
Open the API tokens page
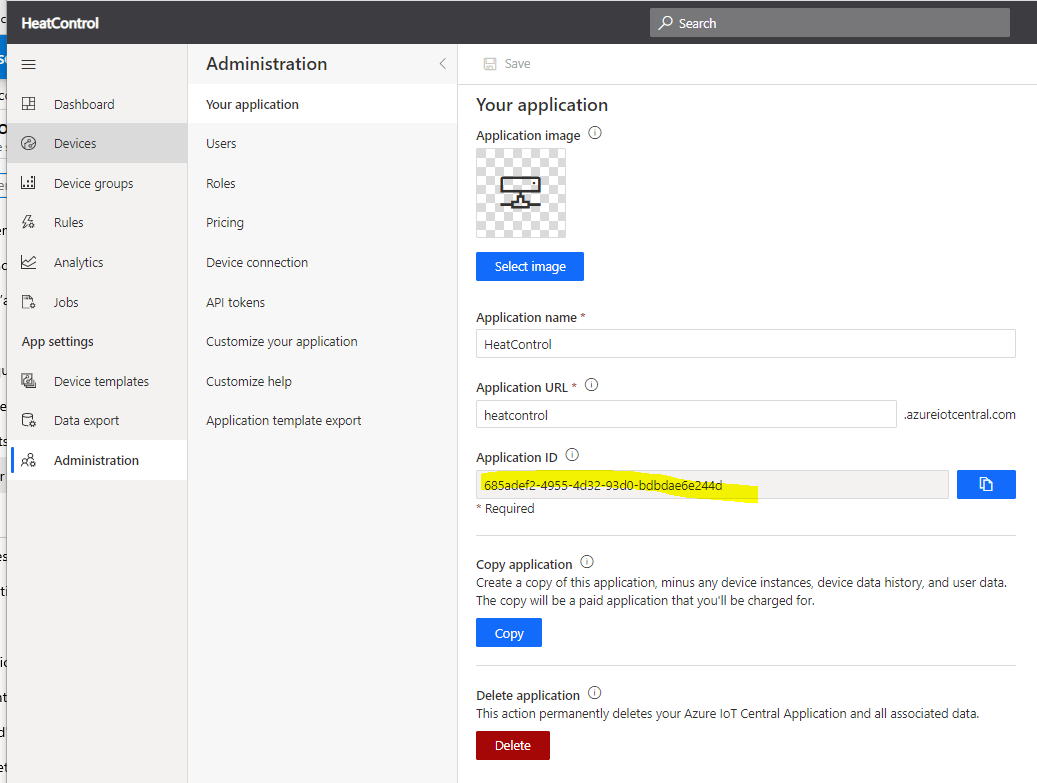pos(323,302)
